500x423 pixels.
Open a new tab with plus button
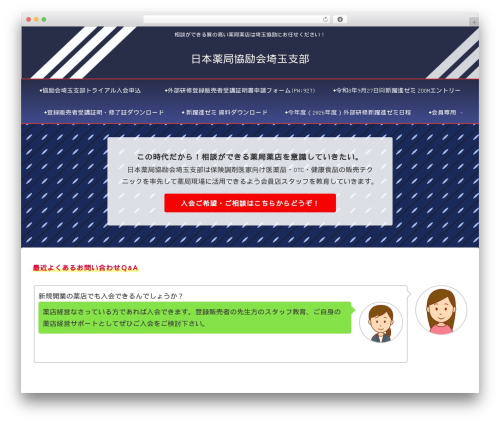click(474, 22)
